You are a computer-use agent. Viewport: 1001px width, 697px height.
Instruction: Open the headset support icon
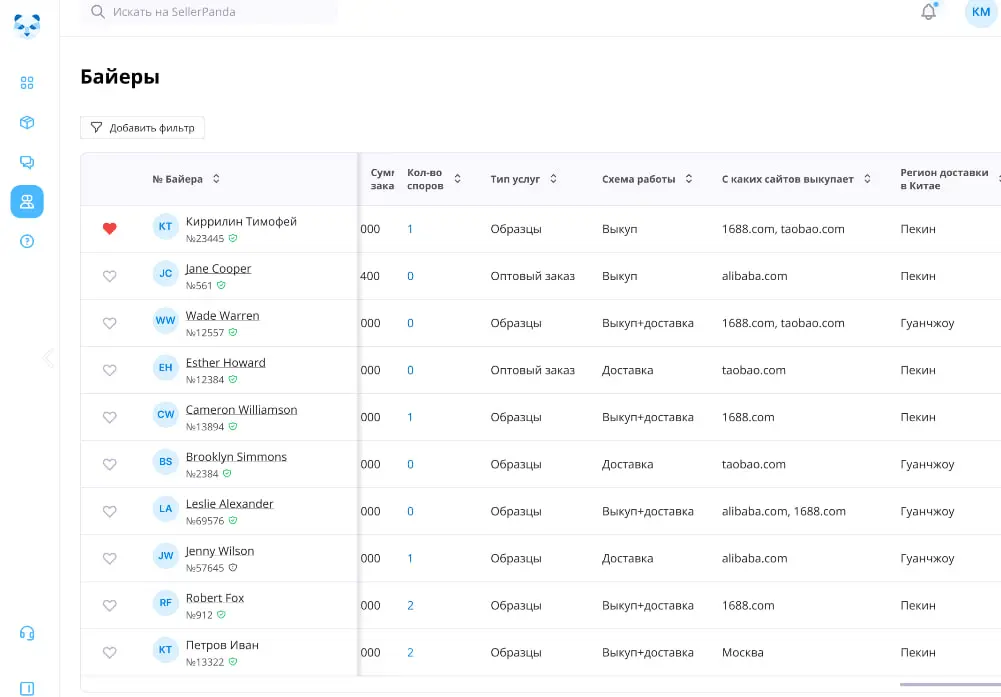click(x=27, y=633)
